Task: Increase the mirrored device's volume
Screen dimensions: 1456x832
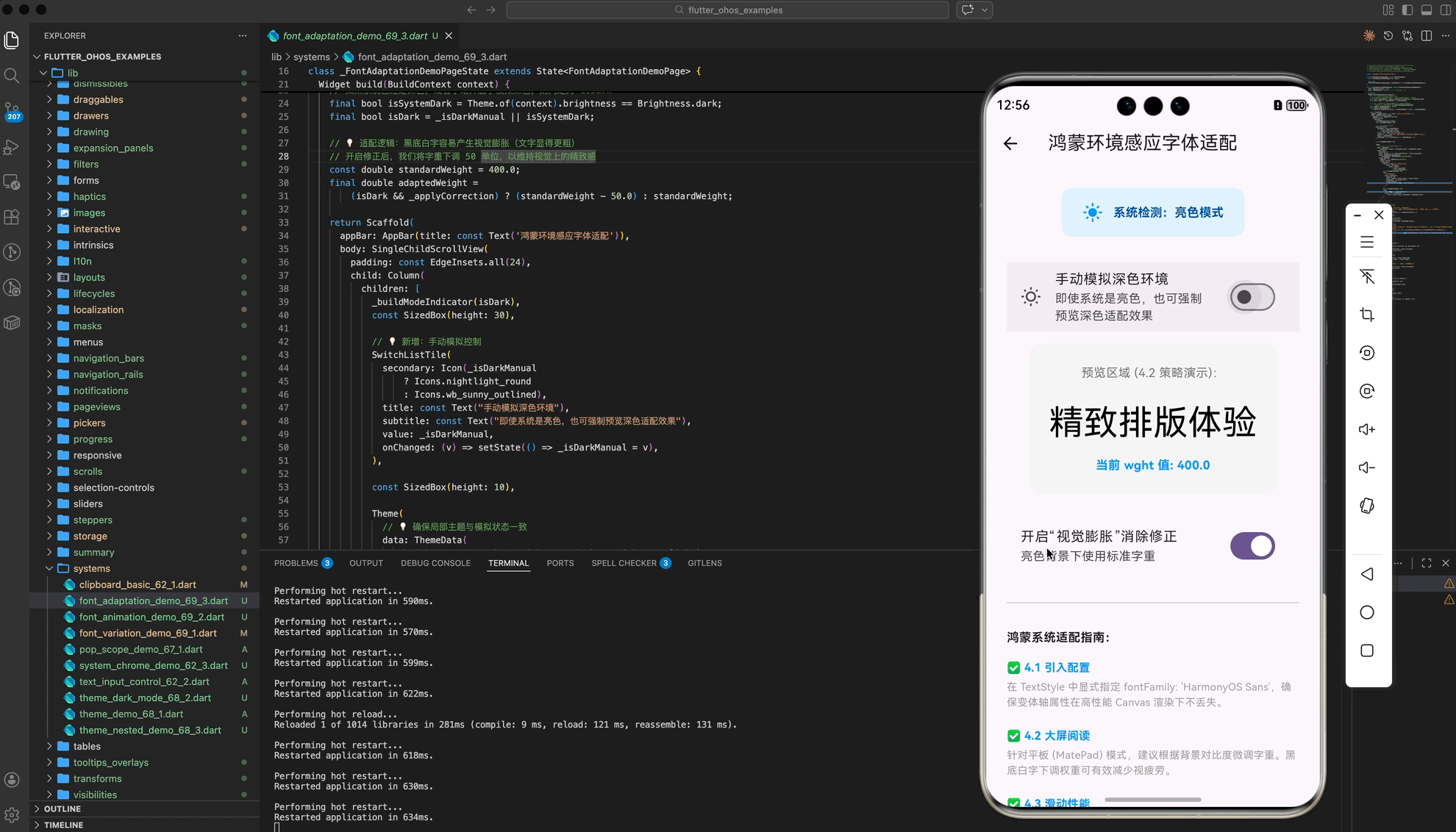Action: coord(1367,428)
